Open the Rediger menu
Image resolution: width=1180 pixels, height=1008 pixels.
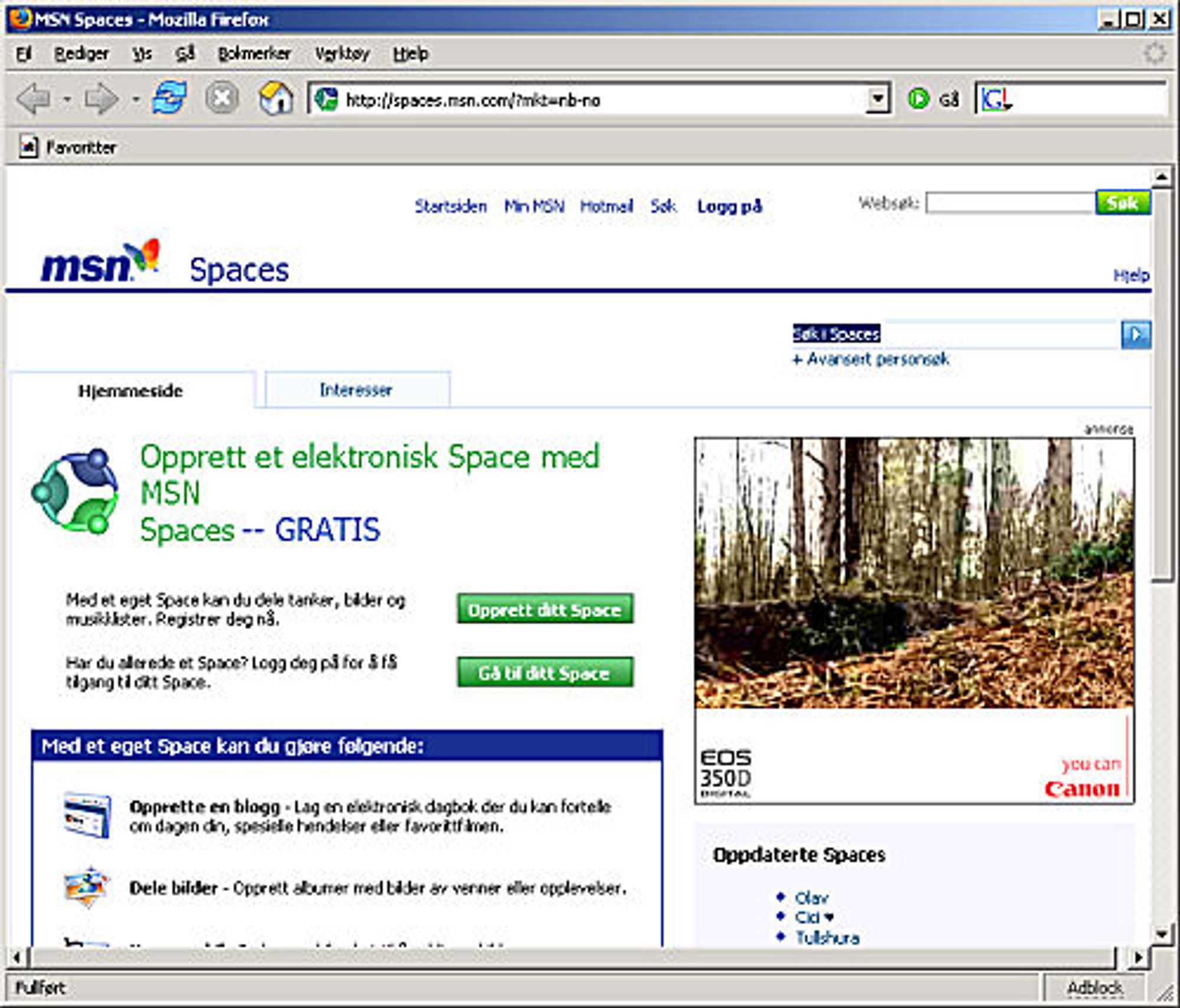point(81,54)
